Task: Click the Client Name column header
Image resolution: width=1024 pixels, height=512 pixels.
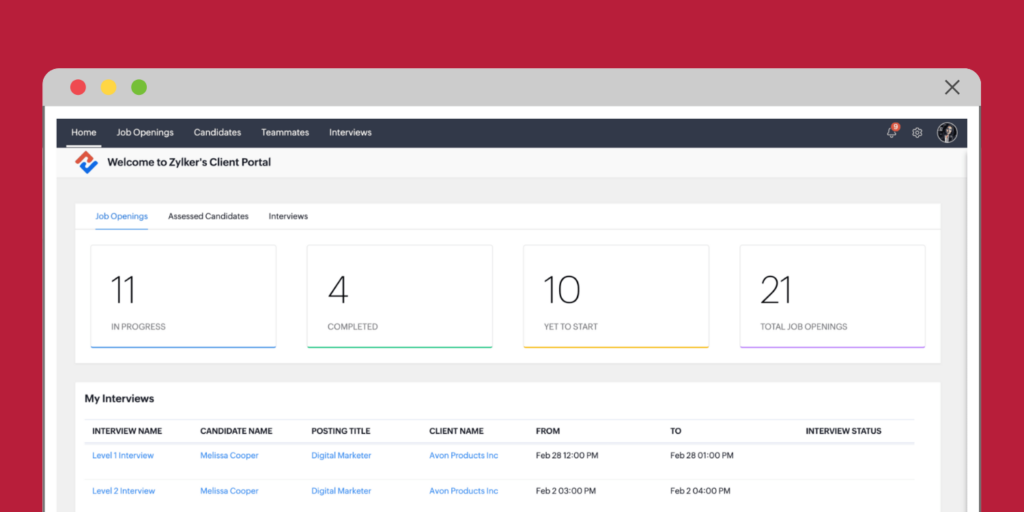Action: [x=456, y=431]
